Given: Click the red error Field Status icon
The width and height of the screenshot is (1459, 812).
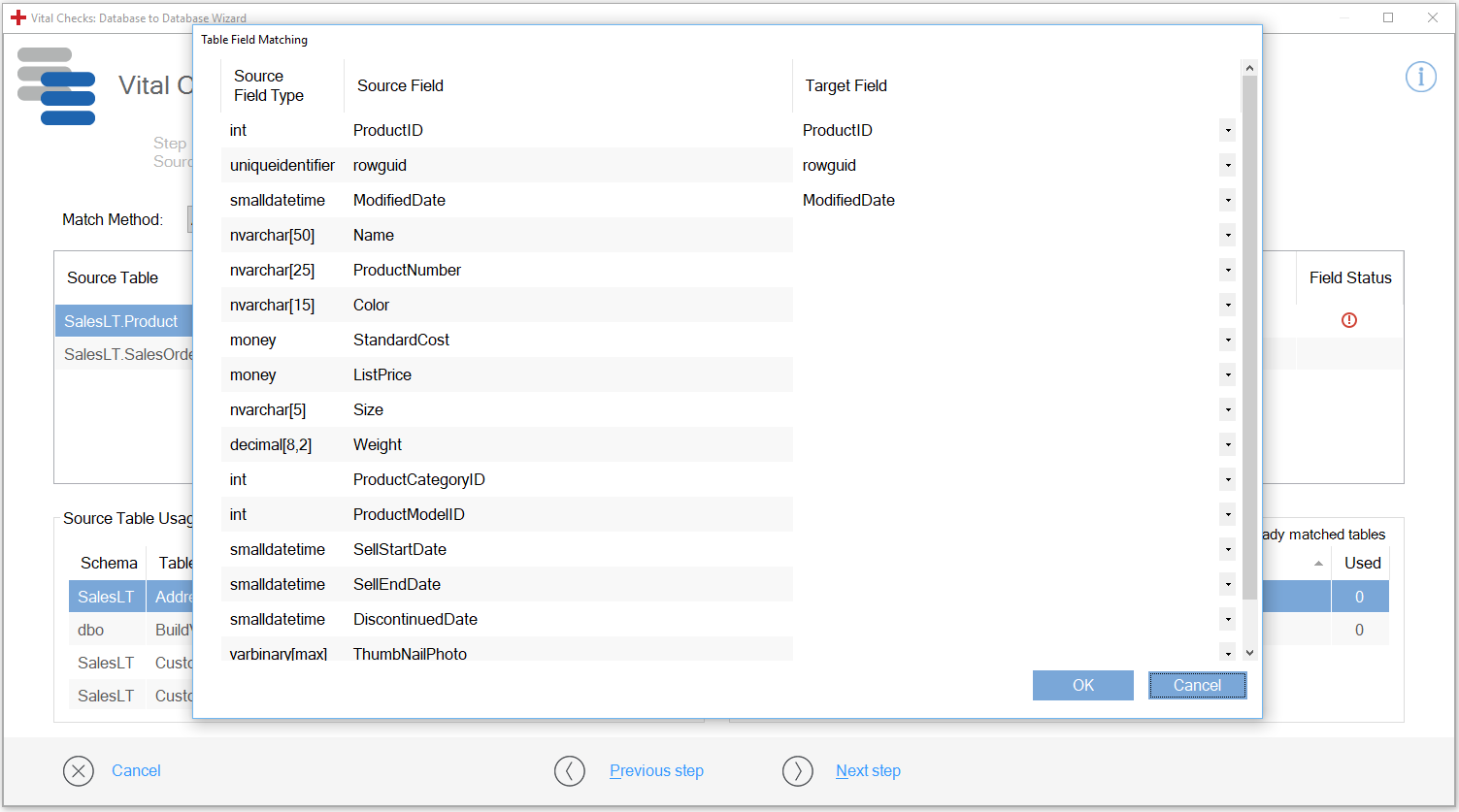Looking at the screenshot, I should point(1349,320).
